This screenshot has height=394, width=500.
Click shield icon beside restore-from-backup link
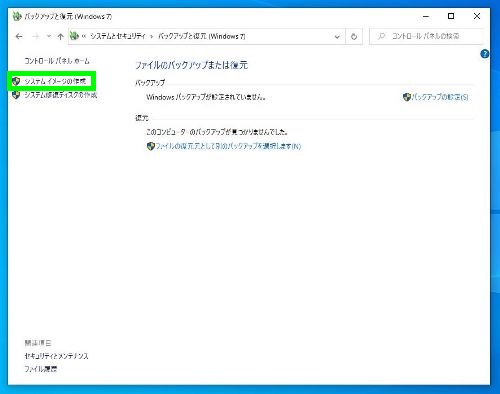coord(151,146)
